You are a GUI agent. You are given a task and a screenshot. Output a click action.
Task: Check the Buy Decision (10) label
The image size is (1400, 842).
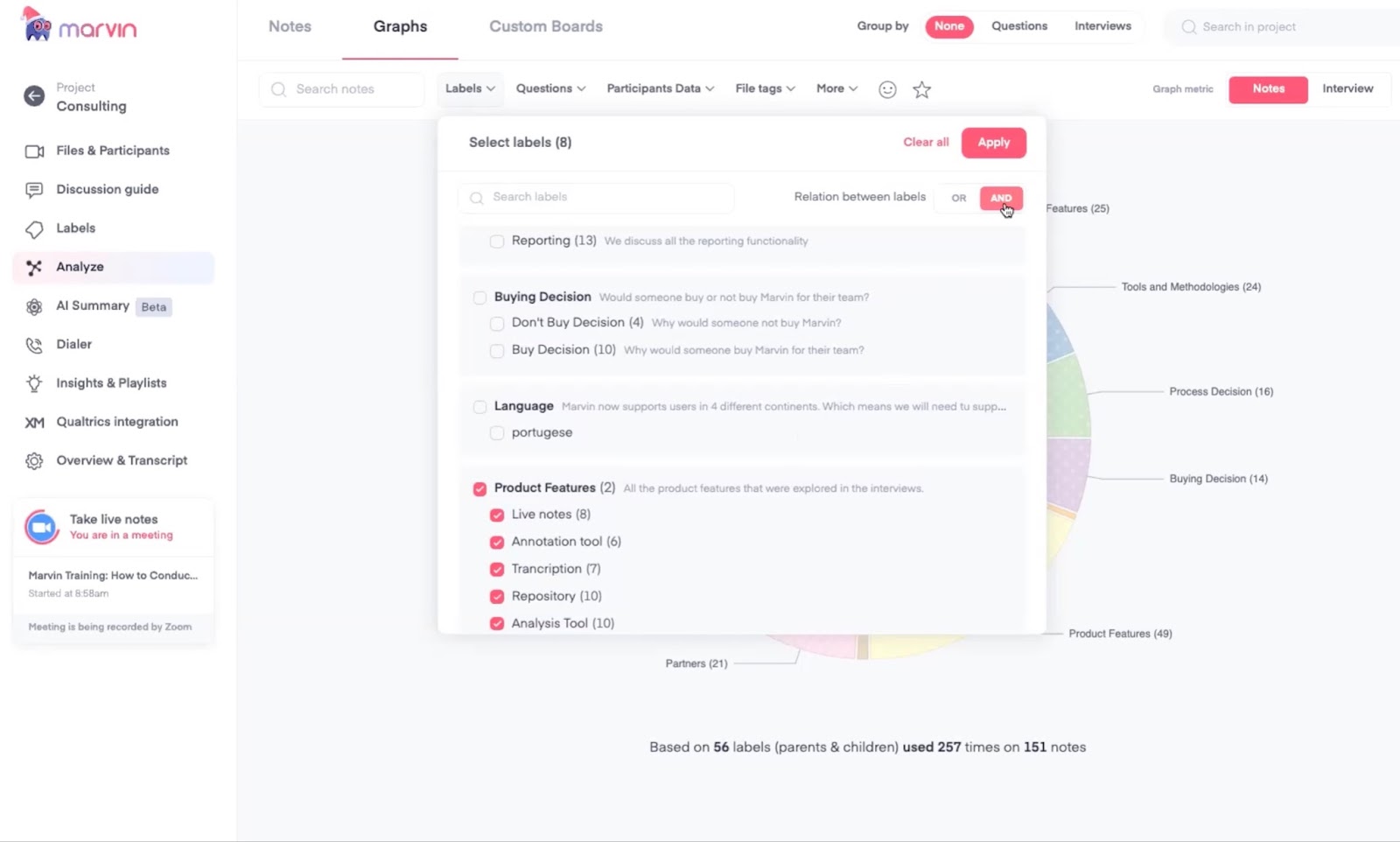coord(497,351)
